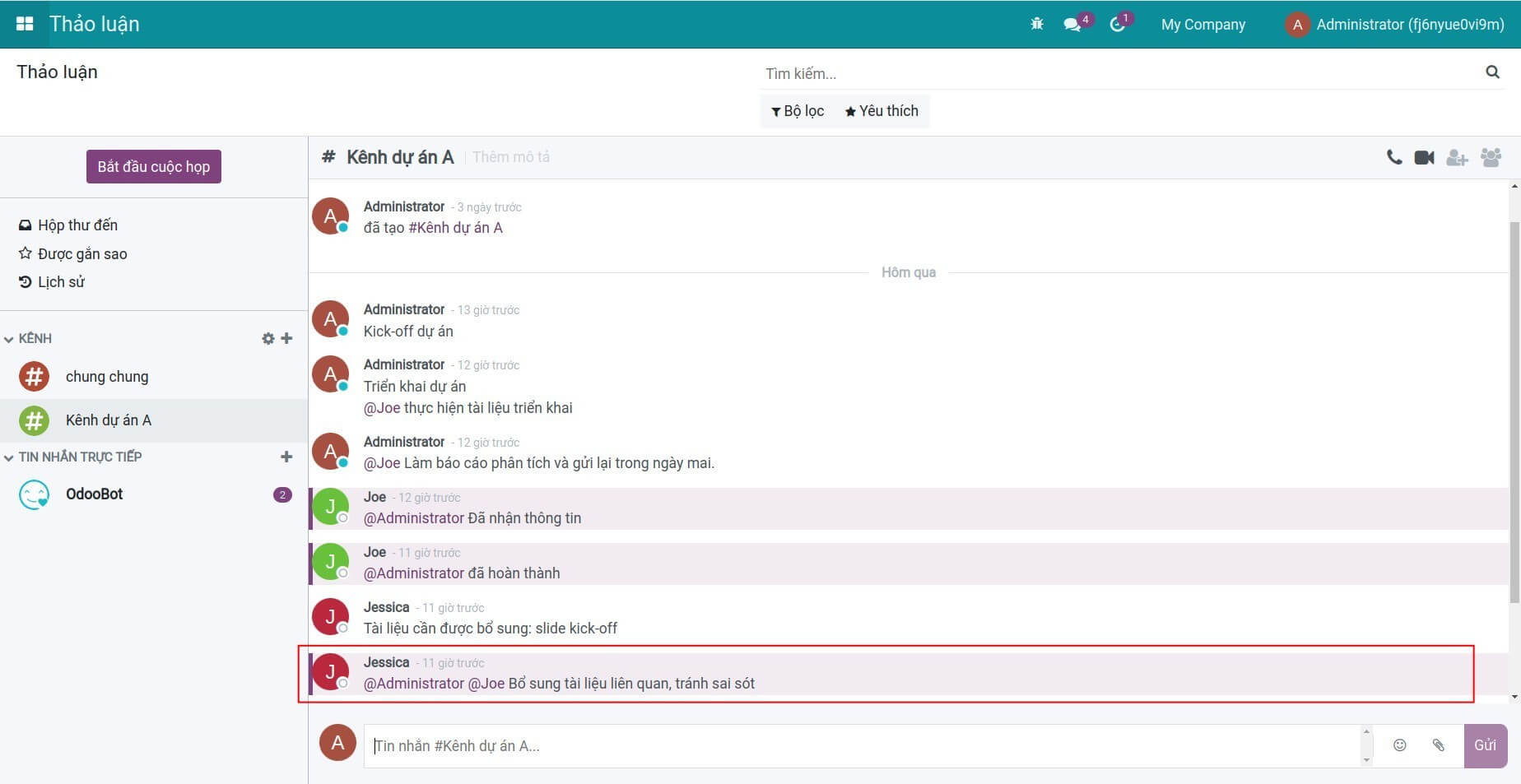Open the activities clock icon
This screenshot has width=1521, height=784.
1117,24
